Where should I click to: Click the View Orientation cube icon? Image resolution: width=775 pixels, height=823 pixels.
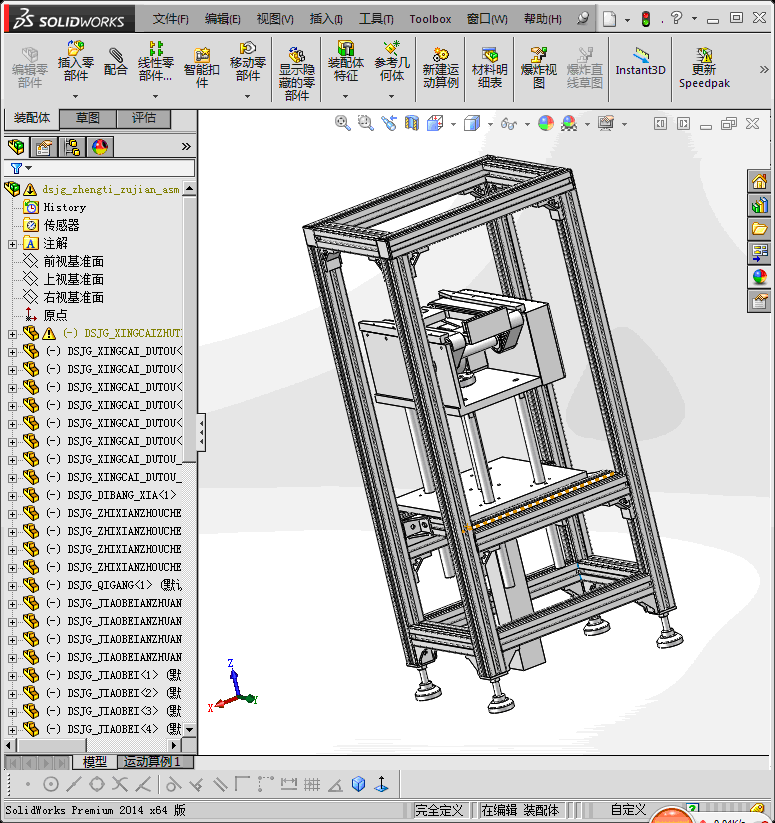(435, 123)
